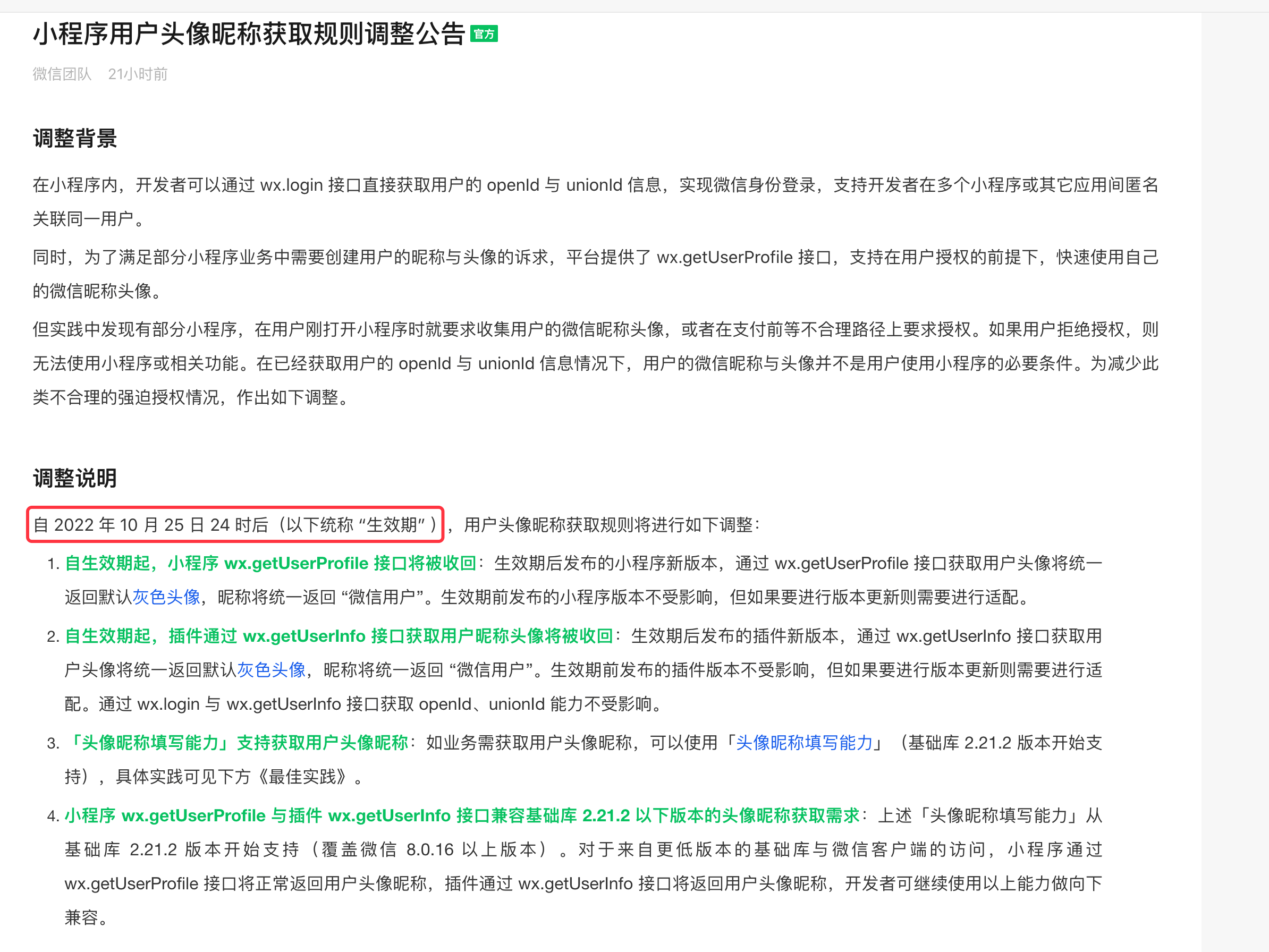
Task: Click the 调整说明 section heading
Action: (74, 478)
